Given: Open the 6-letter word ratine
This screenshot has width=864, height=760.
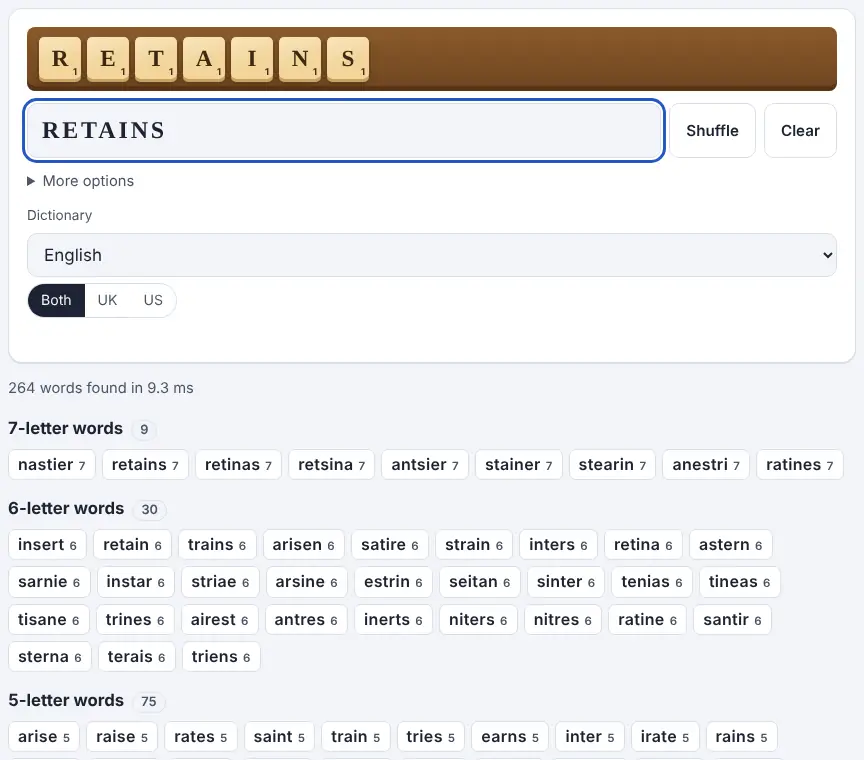Looking at the screenshot, I should pyautogui.click(x=647, y=619).
